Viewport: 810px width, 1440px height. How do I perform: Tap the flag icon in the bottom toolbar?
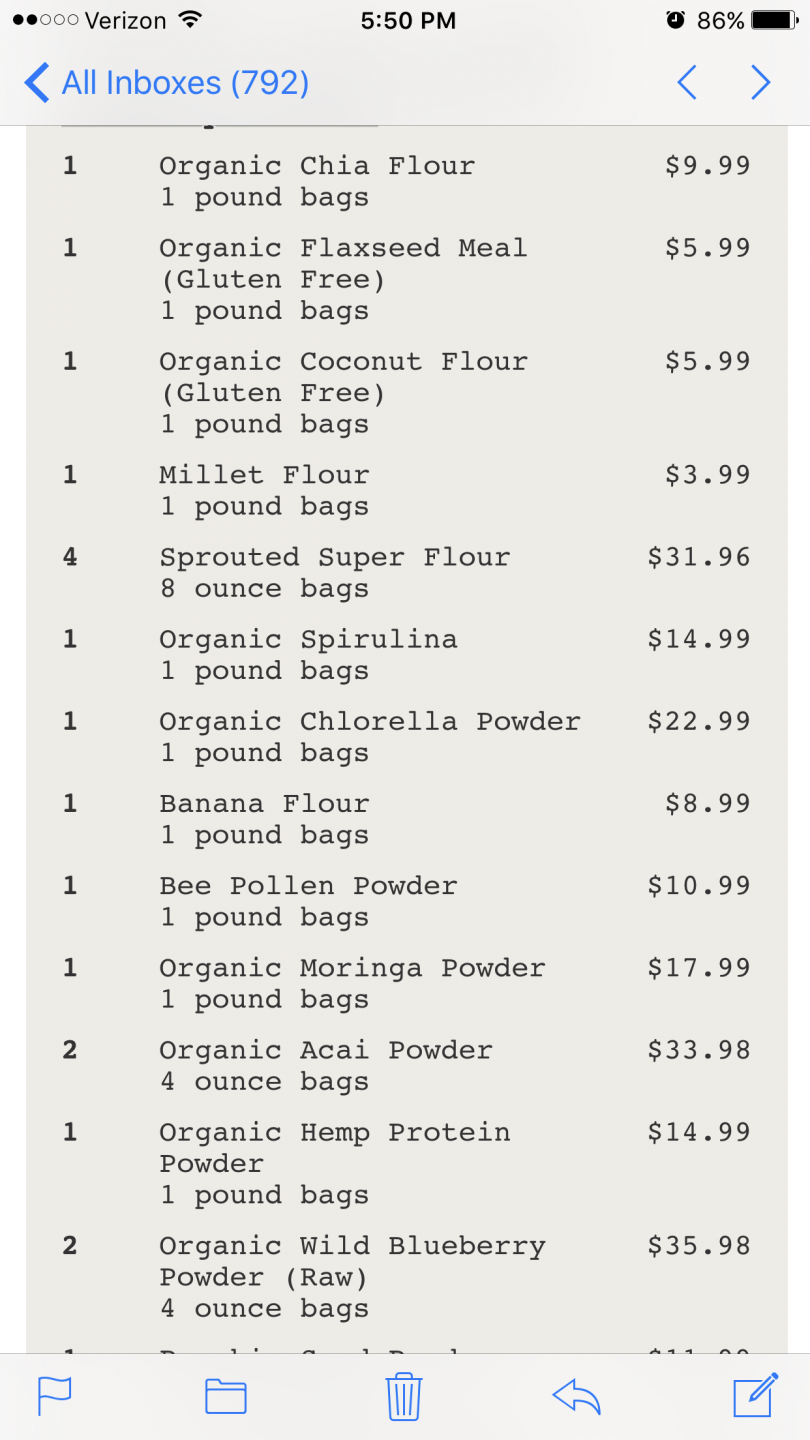click(x=55, y=1396)
